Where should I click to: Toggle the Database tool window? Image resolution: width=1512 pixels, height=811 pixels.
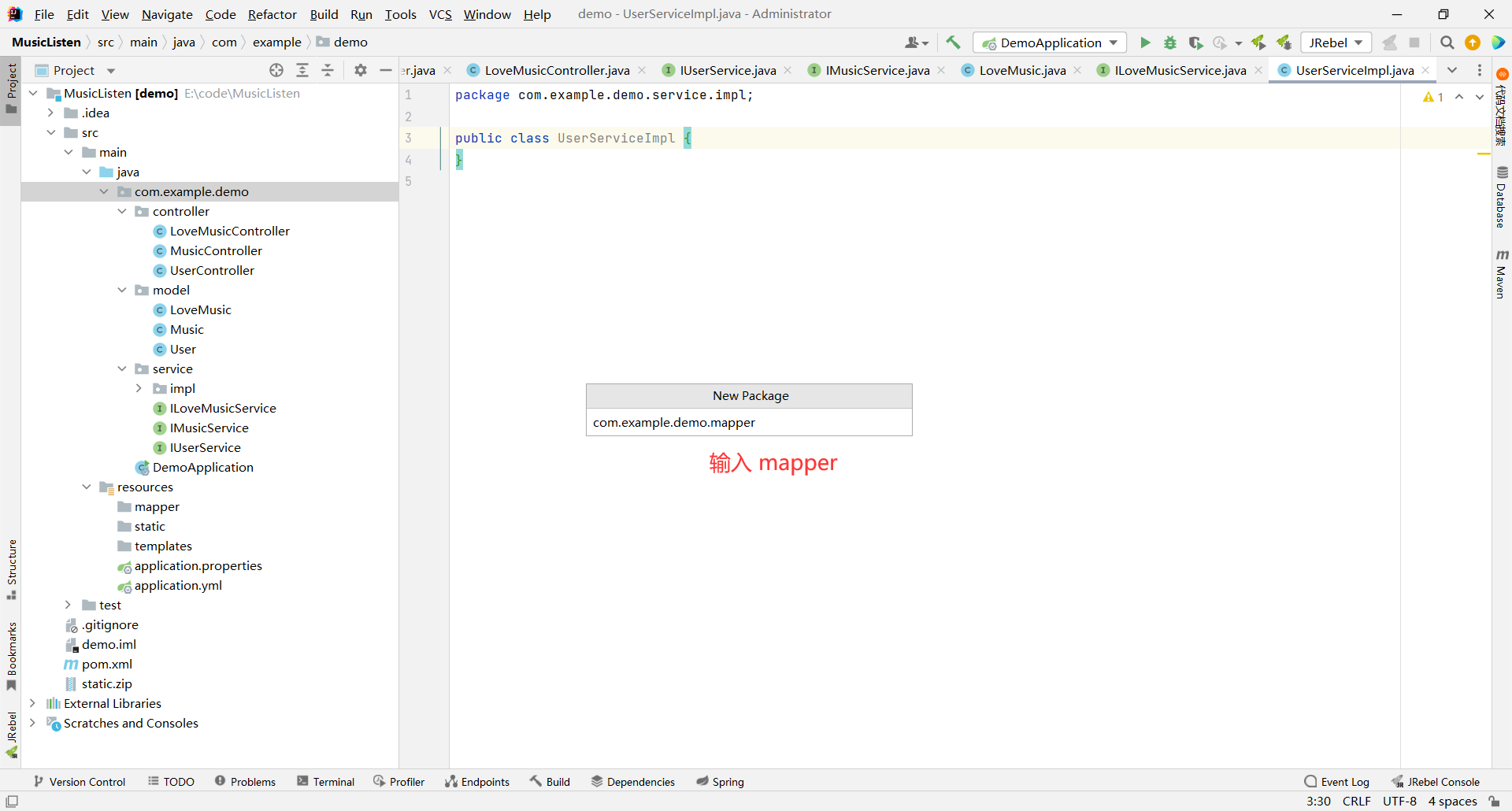pyautogui.click(x=1502, y=197)
